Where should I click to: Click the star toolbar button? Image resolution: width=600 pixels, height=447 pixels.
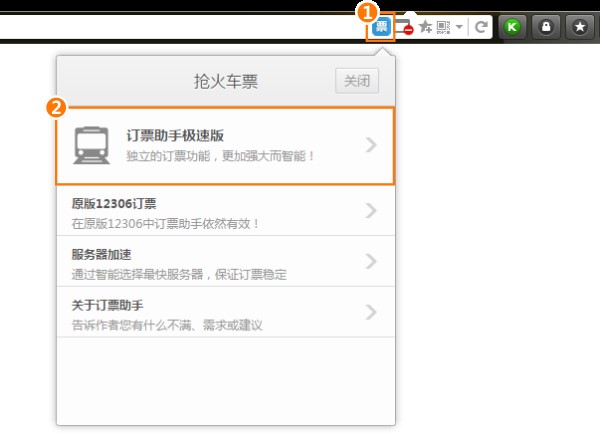click(580, 27)
